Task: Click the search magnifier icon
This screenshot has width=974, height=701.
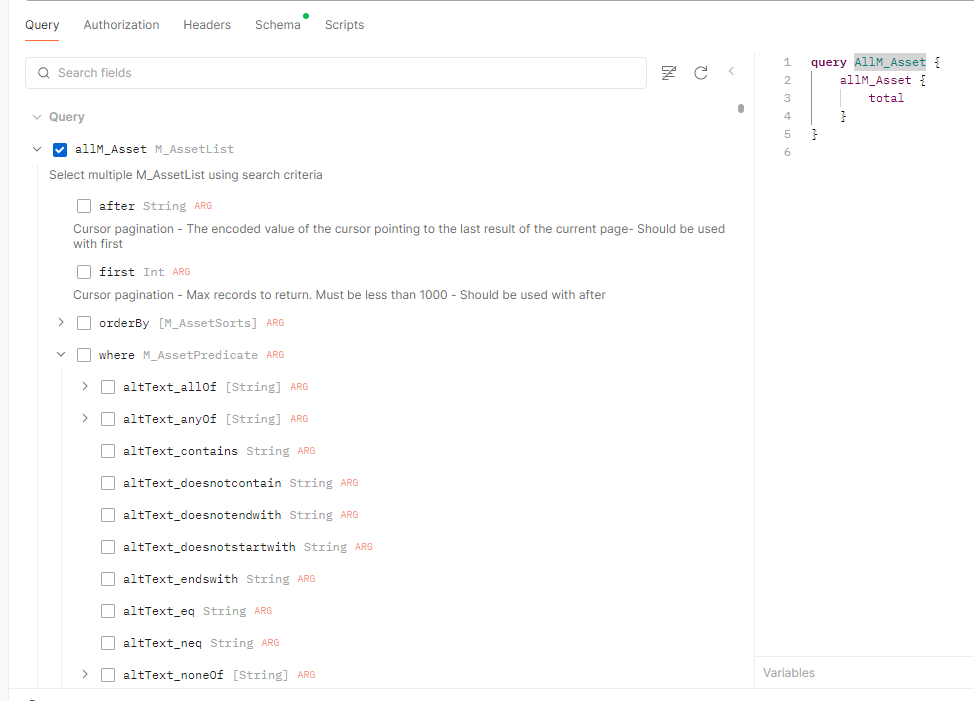Action: [x=43, y=72]
